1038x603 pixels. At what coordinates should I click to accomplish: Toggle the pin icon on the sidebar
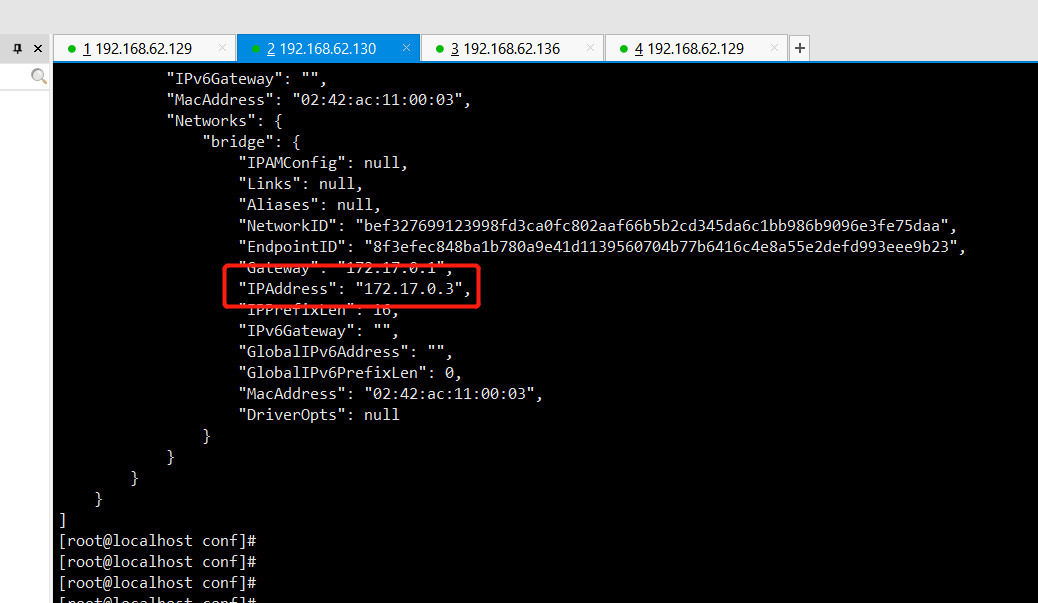click(x=16, y=47)
